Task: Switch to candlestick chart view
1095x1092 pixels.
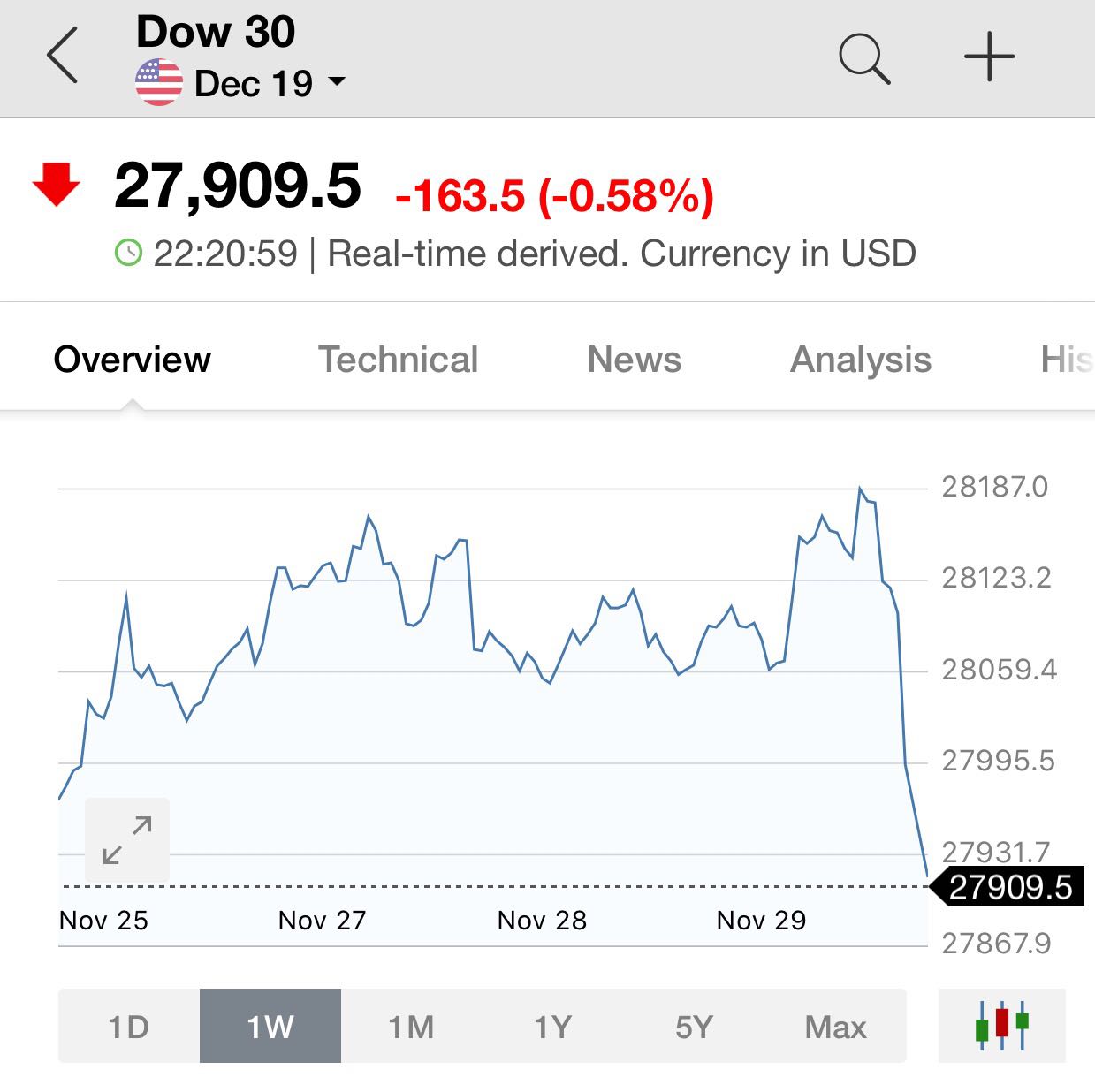Action: point(1001,1025)
